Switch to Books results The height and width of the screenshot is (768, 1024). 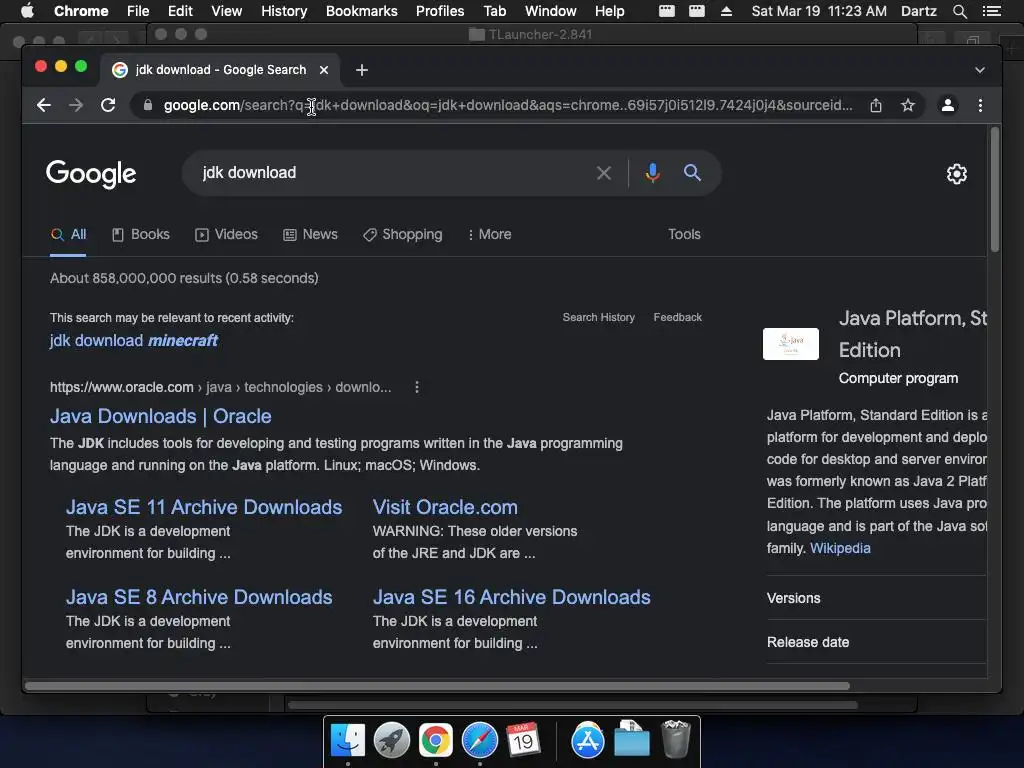(141, 234)
